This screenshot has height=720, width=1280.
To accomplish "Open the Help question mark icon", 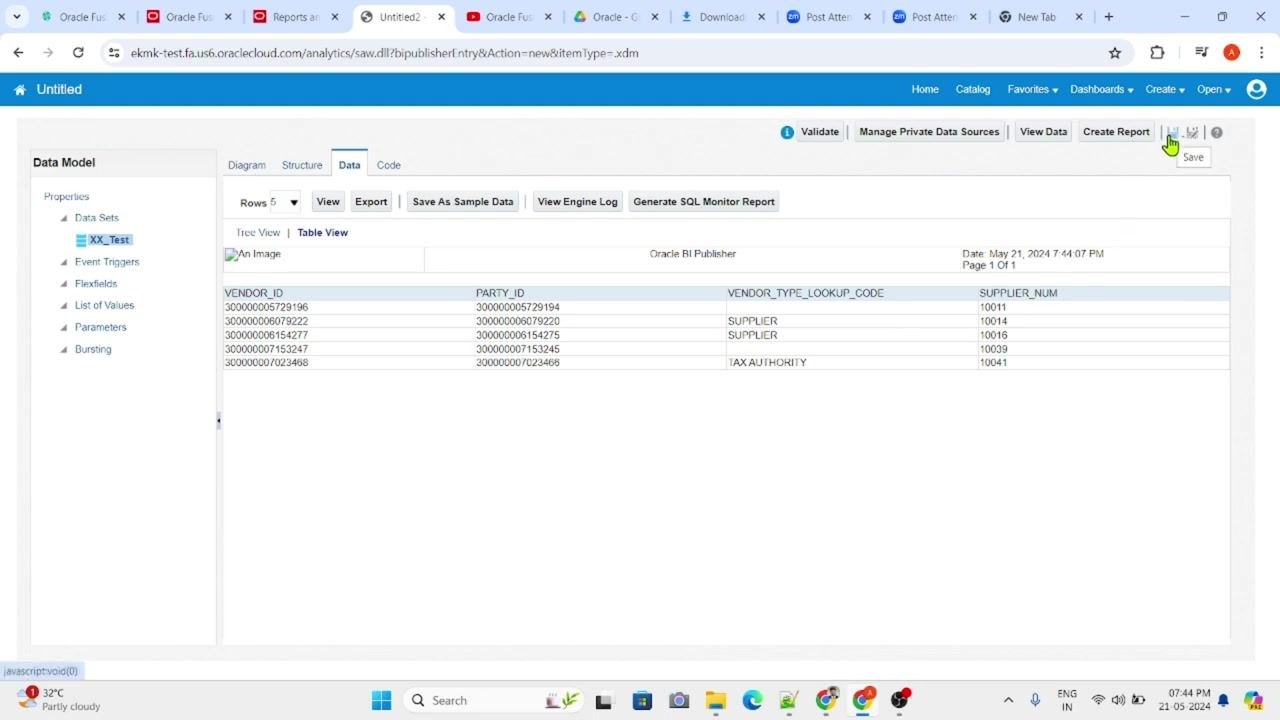I will coord(1217,132).
